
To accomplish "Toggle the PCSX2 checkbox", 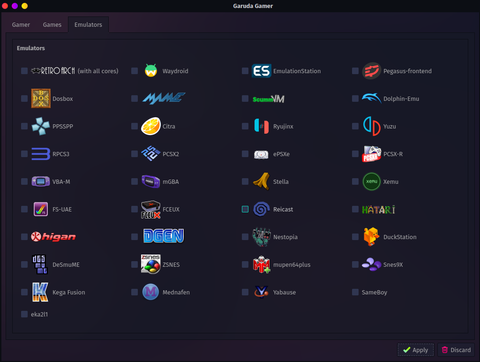I will tap(134, 154).
